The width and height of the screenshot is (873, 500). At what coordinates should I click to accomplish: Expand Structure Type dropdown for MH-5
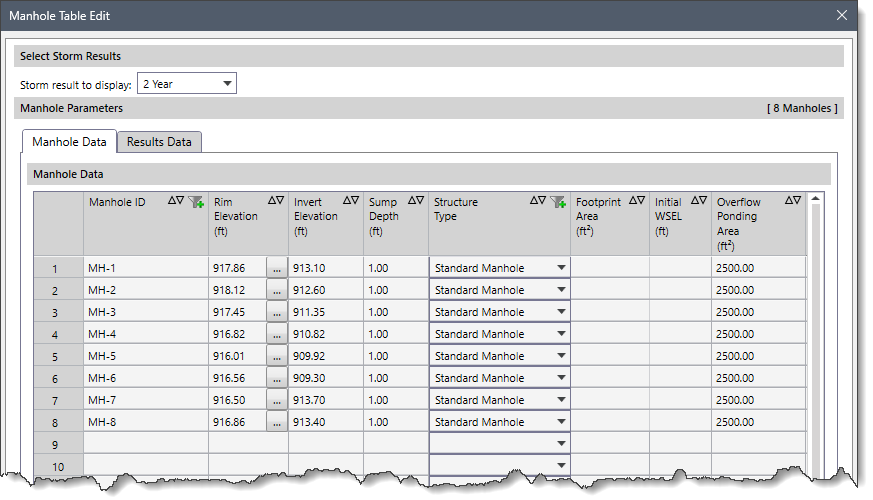pos(561,356)
